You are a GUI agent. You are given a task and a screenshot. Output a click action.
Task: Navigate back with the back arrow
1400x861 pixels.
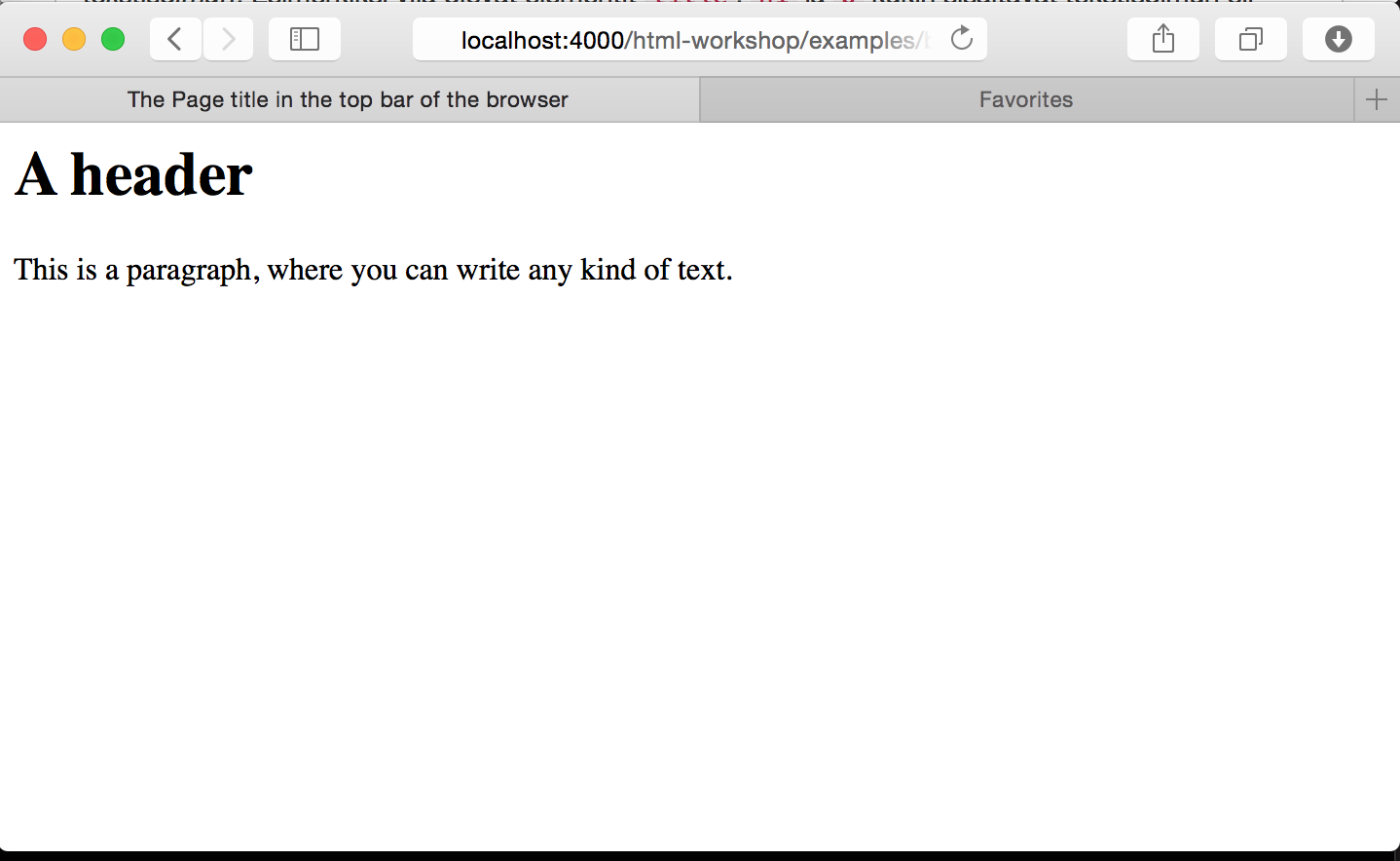[174, 39]
